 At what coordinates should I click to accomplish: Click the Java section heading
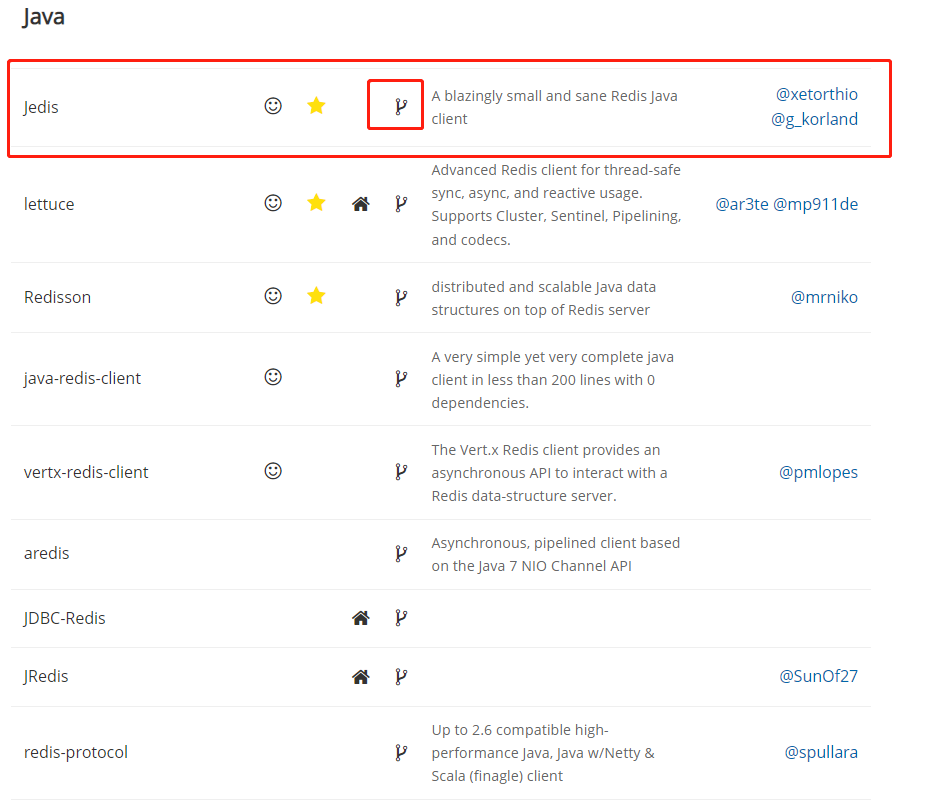[43, 16]
